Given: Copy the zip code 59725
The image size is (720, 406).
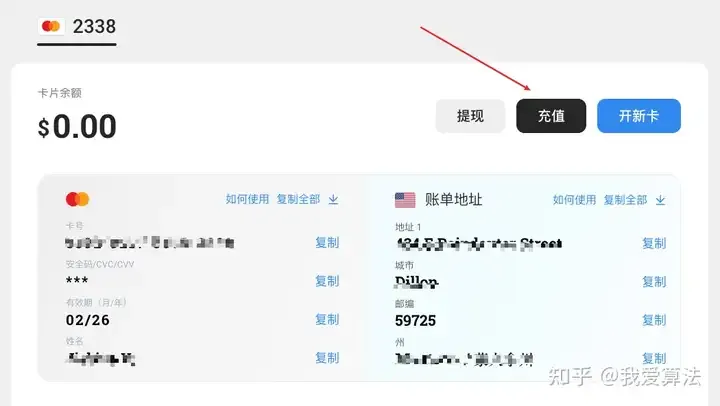Looking at the screenshot, I should 654,319.
